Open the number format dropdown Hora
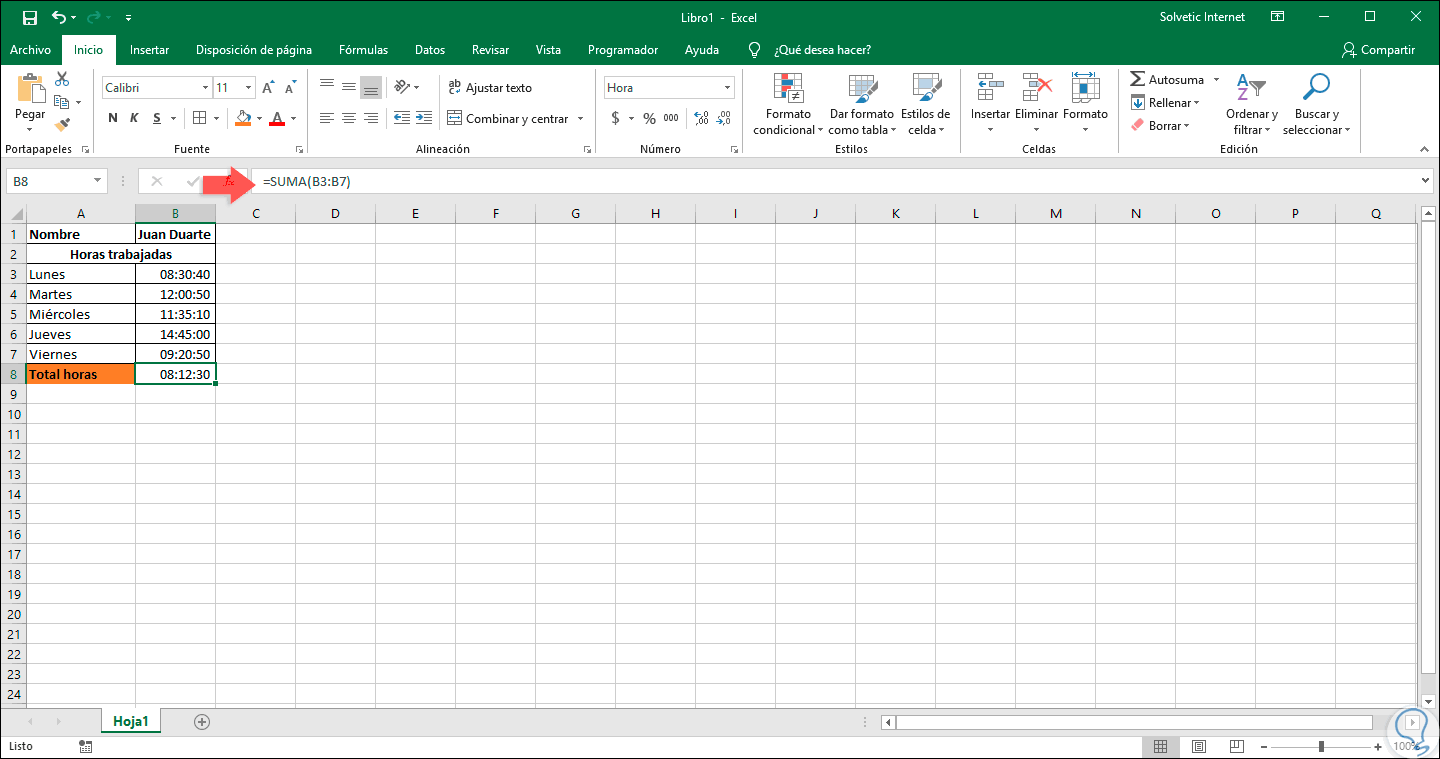The height and width of the screenshot is (759, 1440). point(726,88)
